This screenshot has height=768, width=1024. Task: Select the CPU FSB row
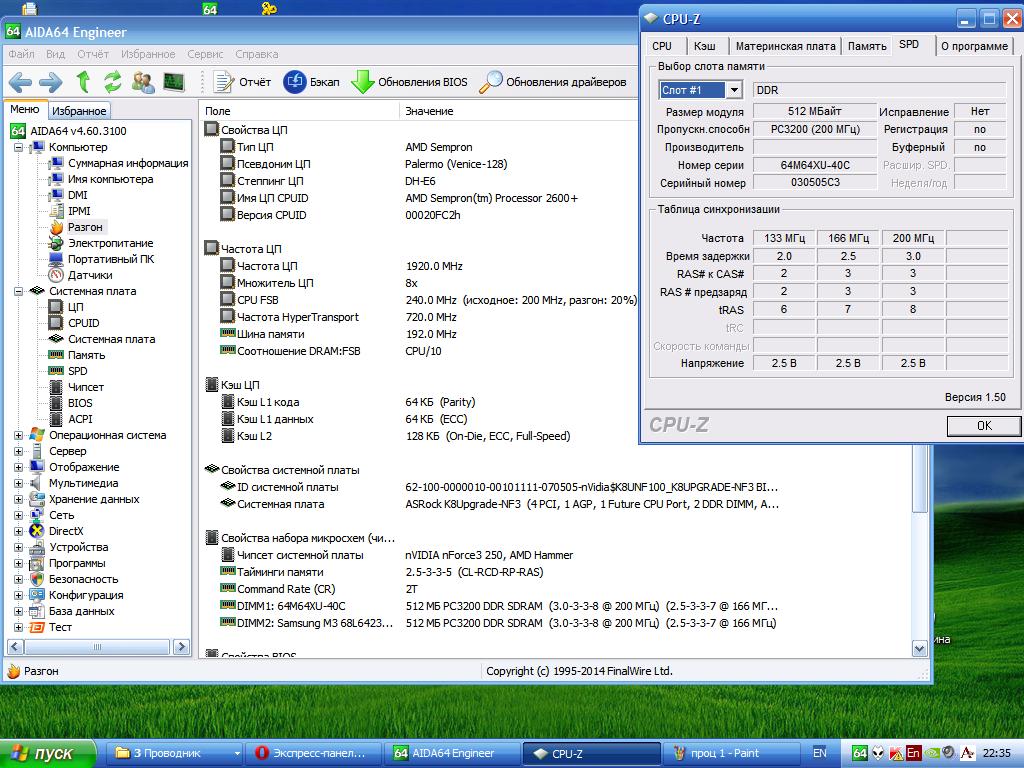click(428, 300)
